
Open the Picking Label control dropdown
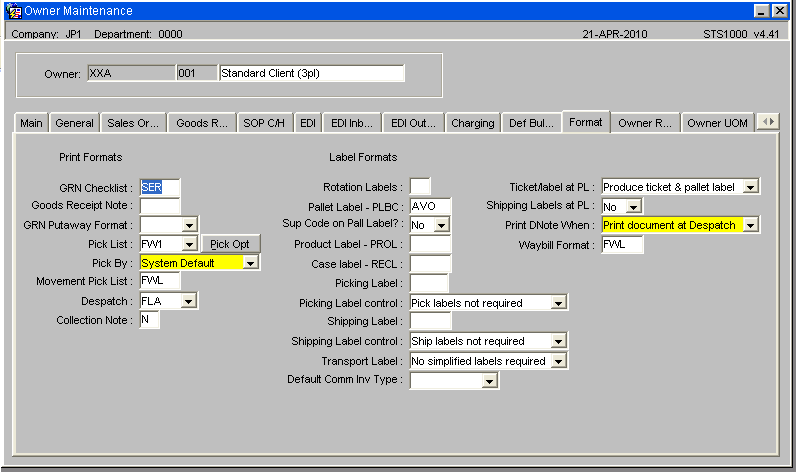pos(558,303)
